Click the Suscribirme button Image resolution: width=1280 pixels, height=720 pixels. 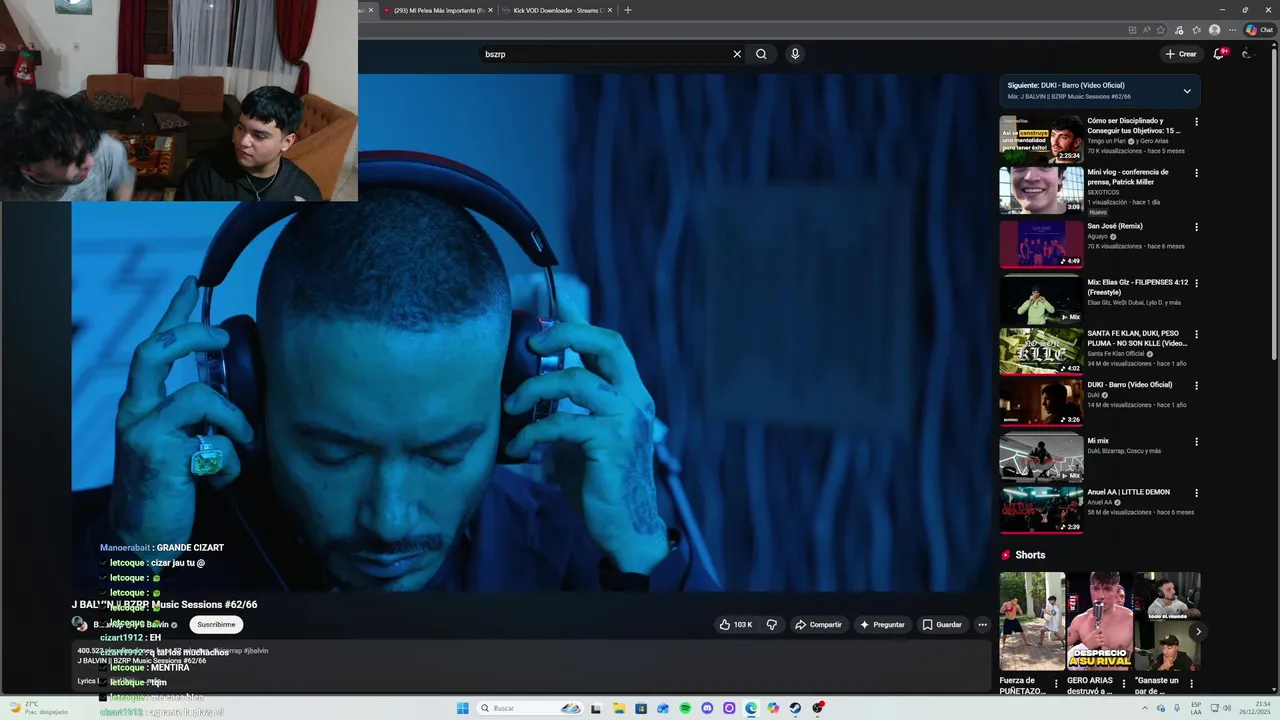[216, 624]
